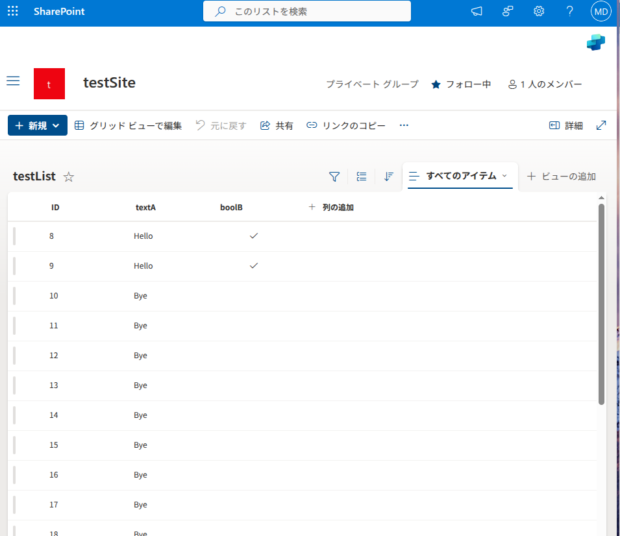Open the megaphone notifications icon
This screenshot has height=536, width=620.
pos(477,11)
